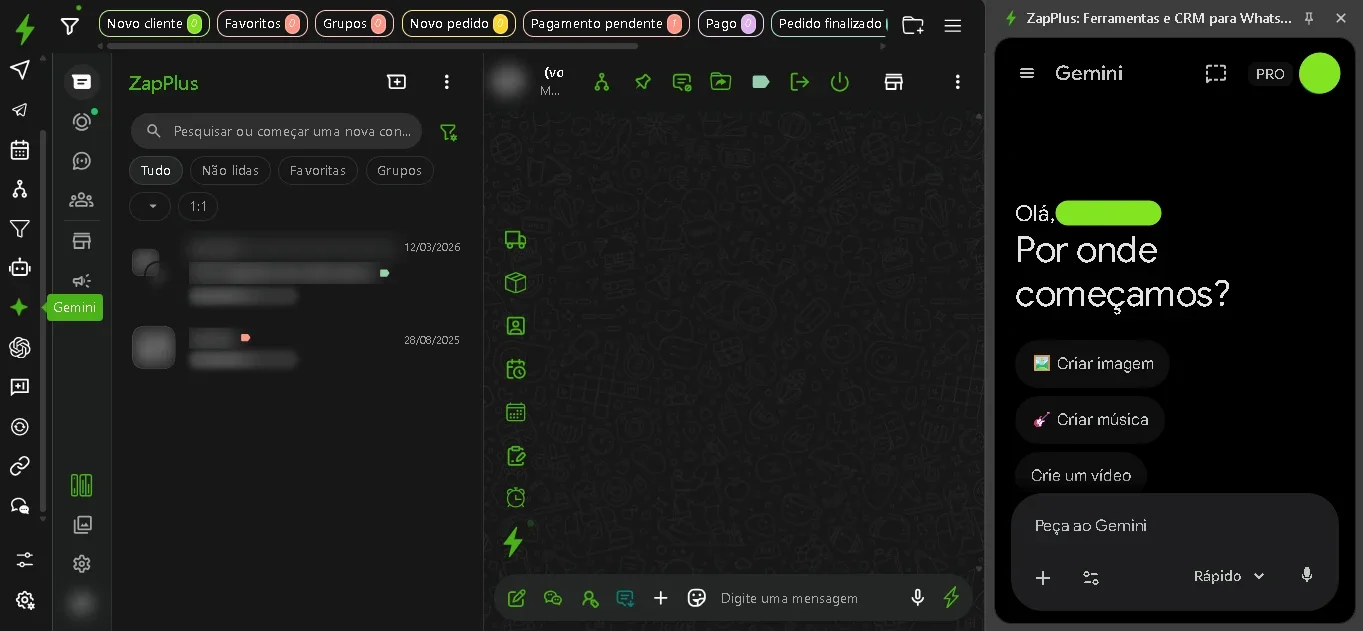Open the Gemini star icon in left sidebar
The image size is (1363, 631).
click(x=19, y=307)
